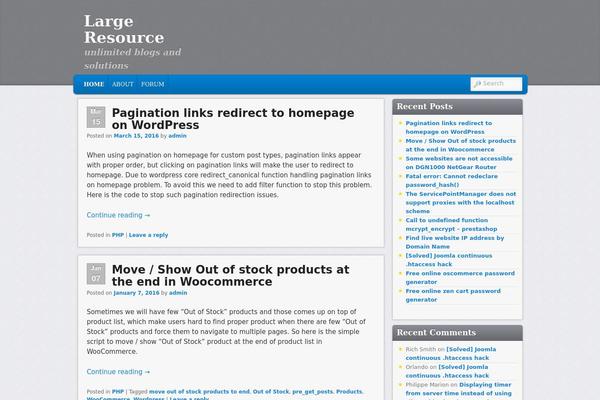Open sidebar link about DGN1000 NetGear Router
The height and width of the screenshot is (400, 600).
(459, 163)
